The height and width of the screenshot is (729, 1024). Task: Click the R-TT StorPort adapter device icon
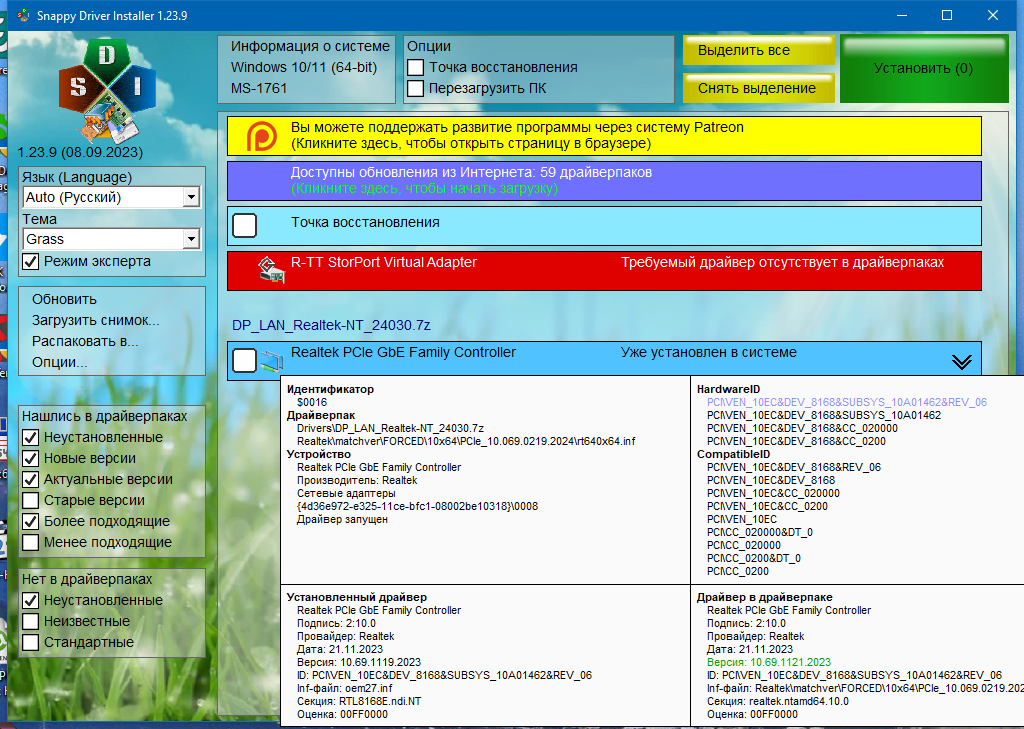tap(271, 270)
